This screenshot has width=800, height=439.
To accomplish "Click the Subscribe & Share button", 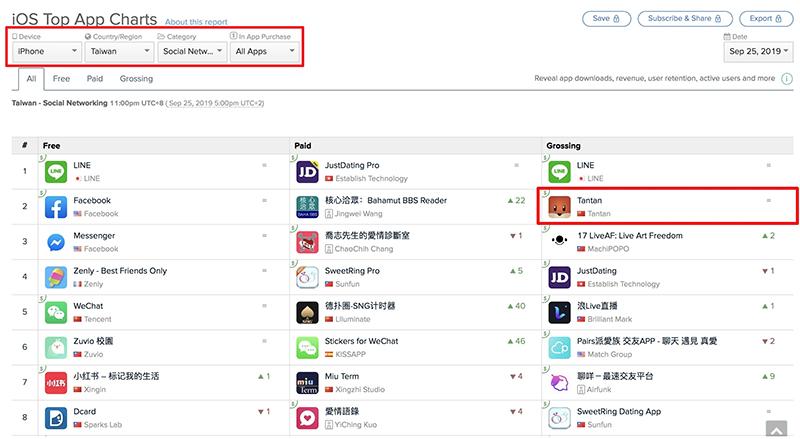I will point(685,18).
